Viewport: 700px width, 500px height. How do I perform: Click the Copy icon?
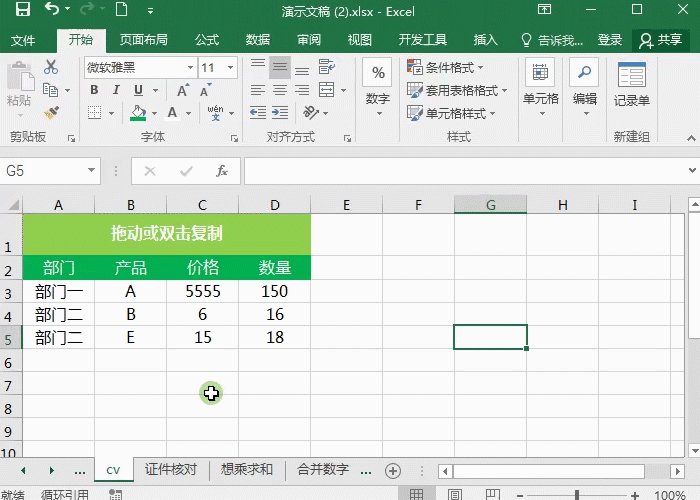tap(50, 90)
